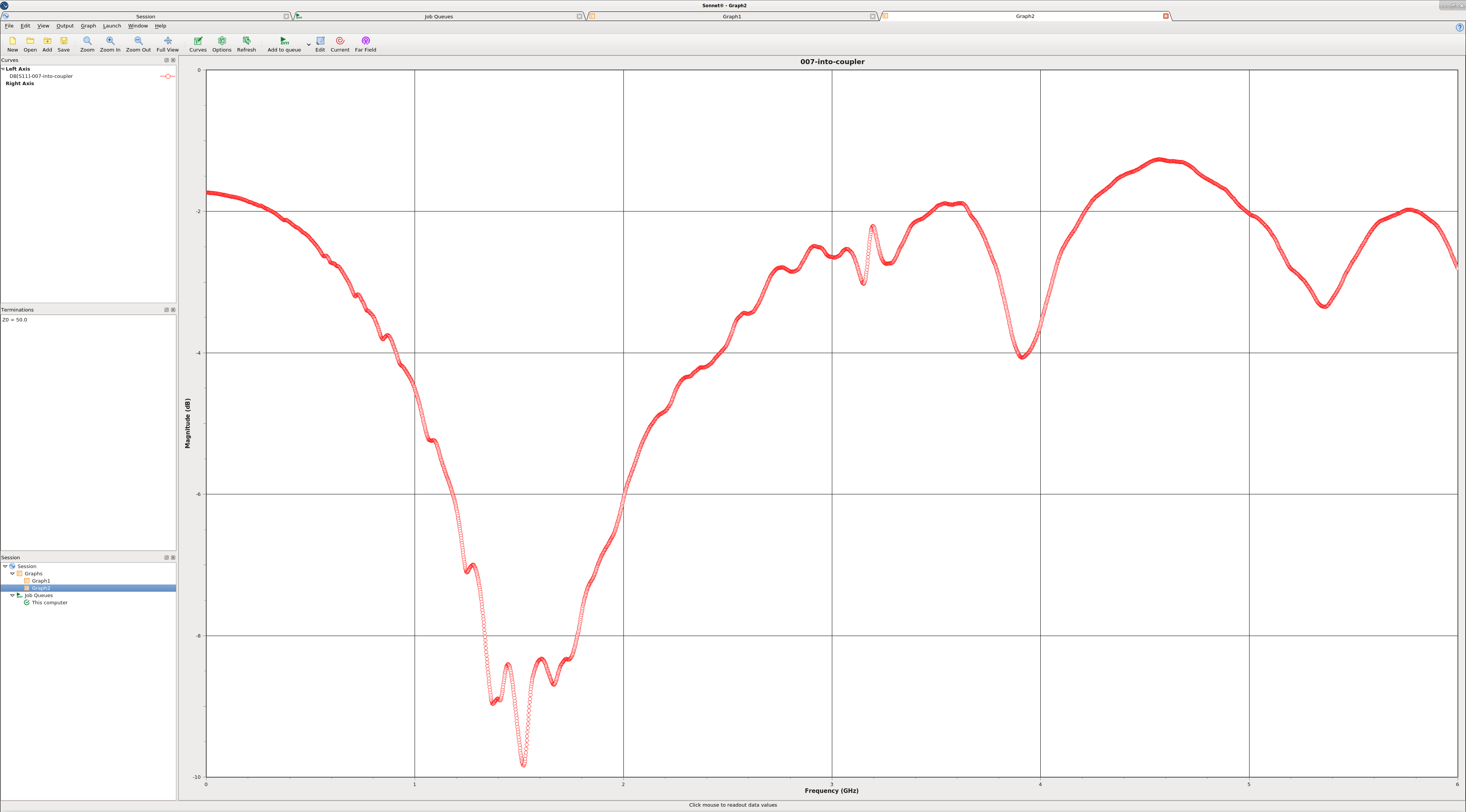Open the Graph menu

tap(88, 26)
